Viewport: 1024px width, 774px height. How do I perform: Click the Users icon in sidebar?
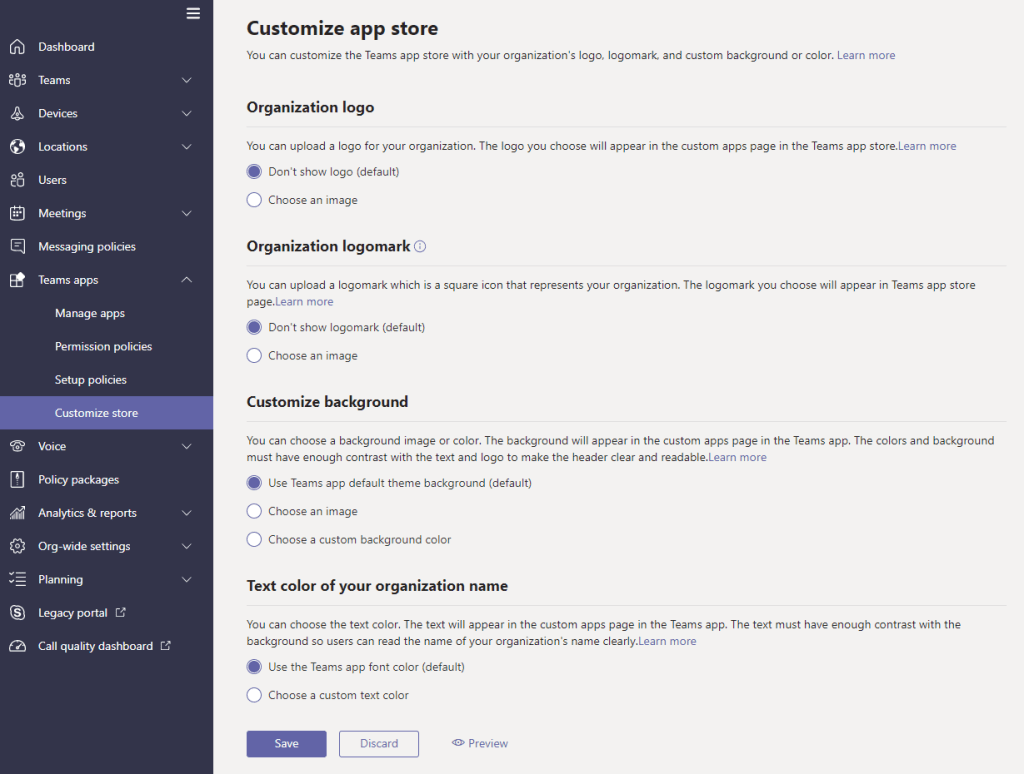tap(17, 180)
